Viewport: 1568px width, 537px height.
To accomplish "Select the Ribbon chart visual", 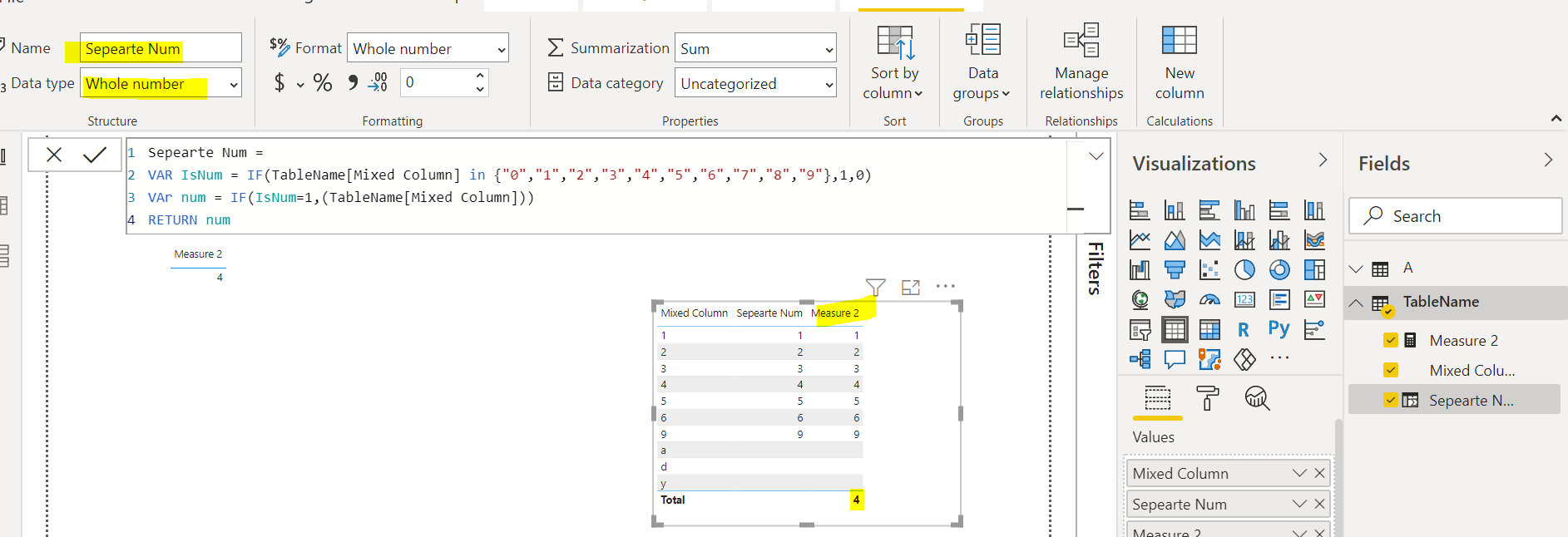I will click(x=1314, y=240).
